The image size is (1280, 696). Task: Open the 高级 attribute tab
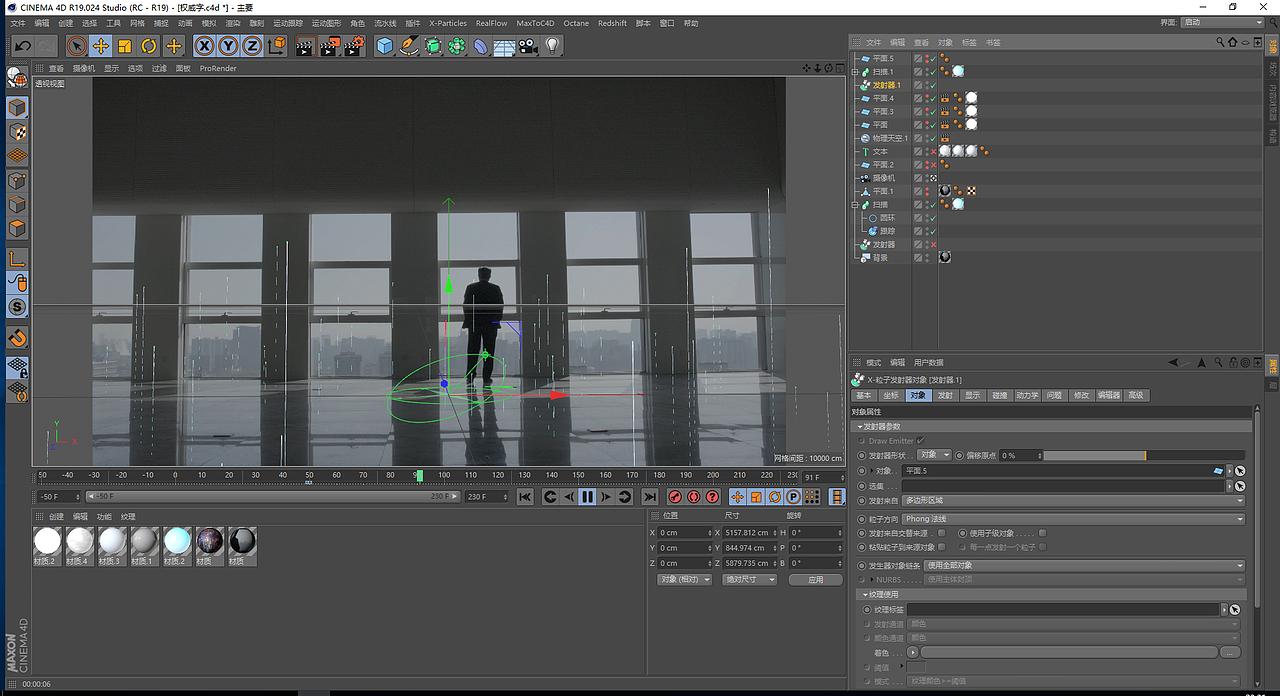(x=1135, y=395)
